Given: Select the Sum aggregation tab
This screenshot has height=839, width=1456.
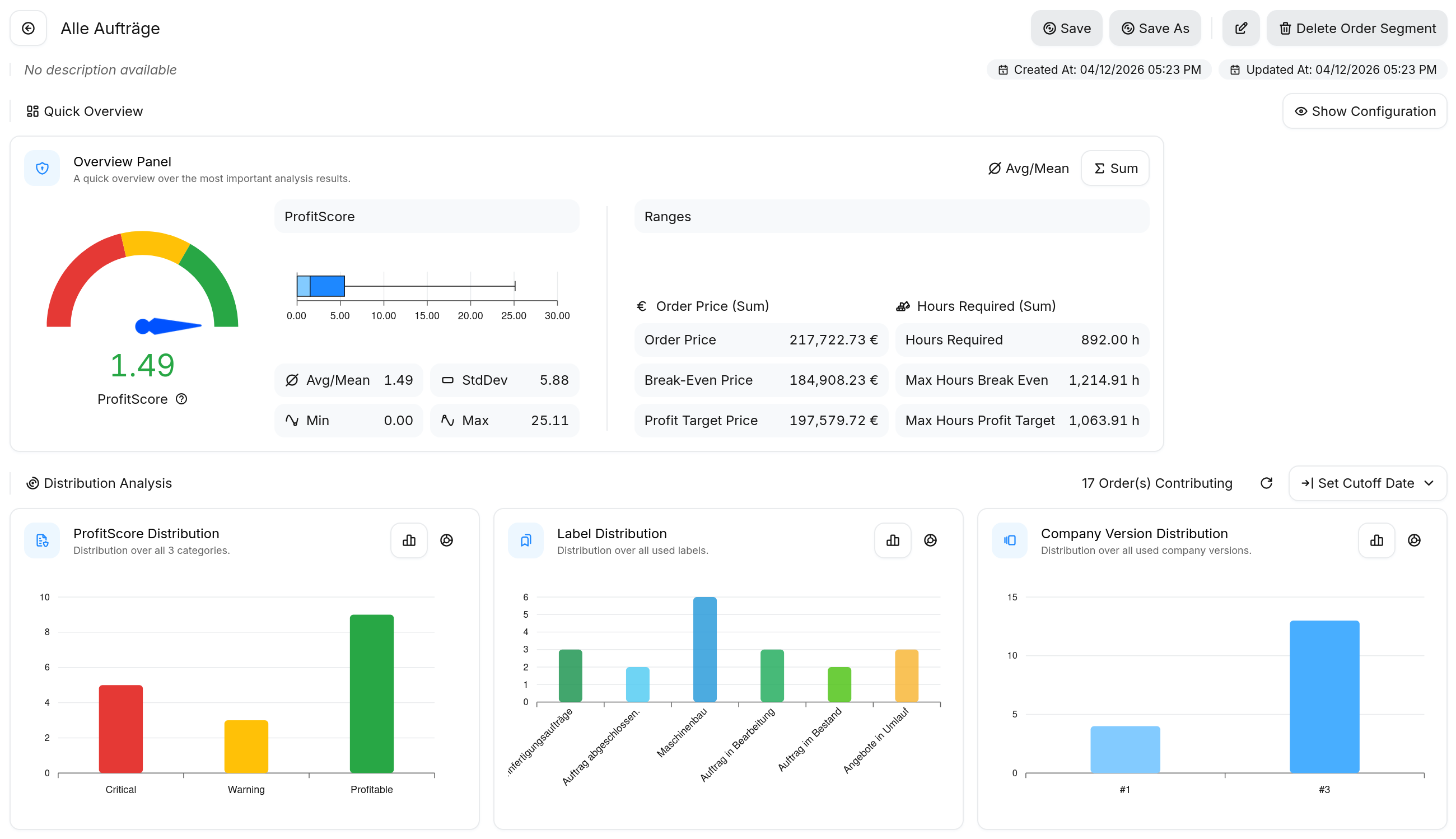Looking at the screenshot, I should point(1115,168).
